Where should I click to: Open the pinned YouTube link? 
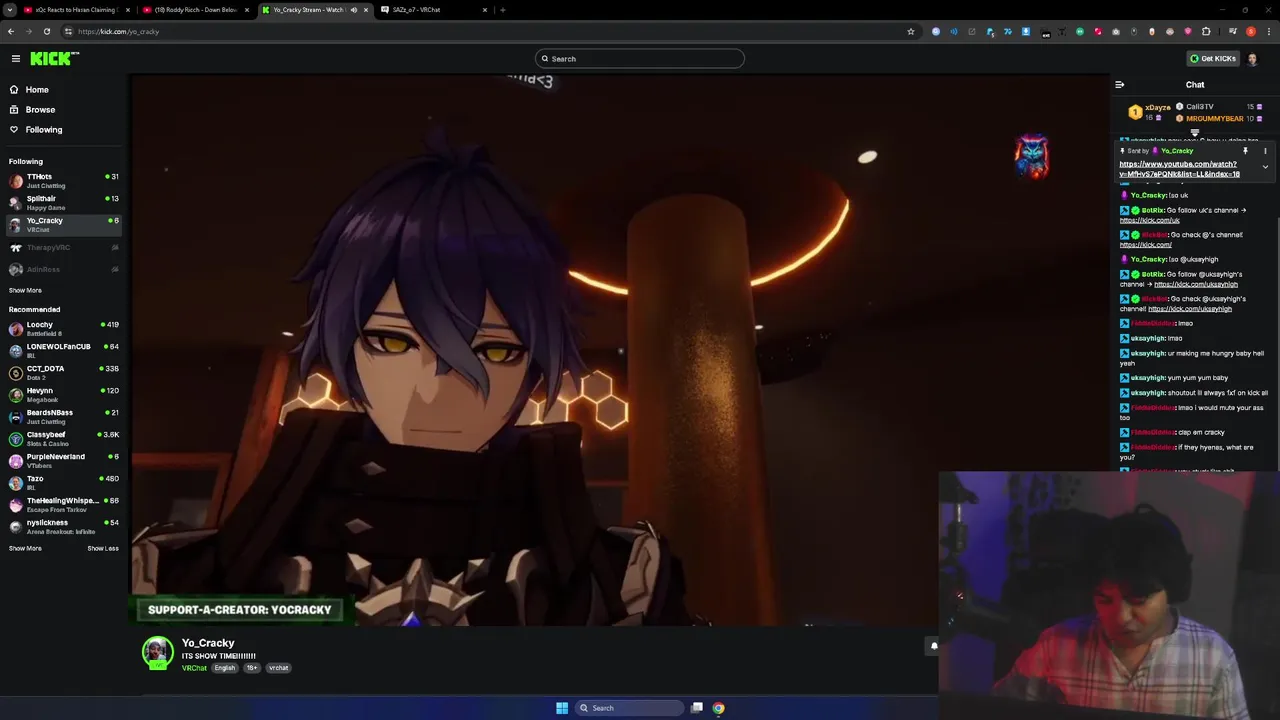(1180, 169)
